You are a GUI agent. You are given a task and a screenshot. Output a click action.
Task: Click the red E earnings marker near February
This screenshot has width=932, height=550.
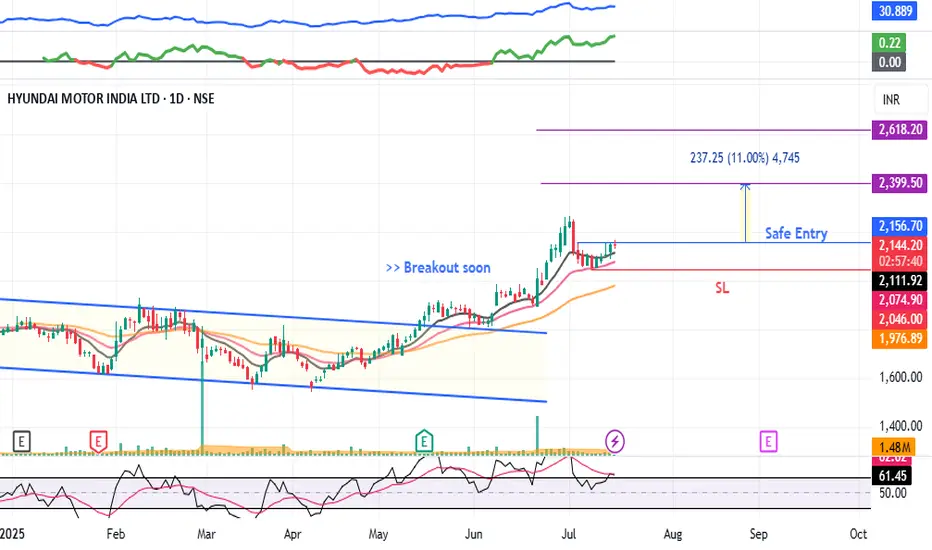point(98,442)
